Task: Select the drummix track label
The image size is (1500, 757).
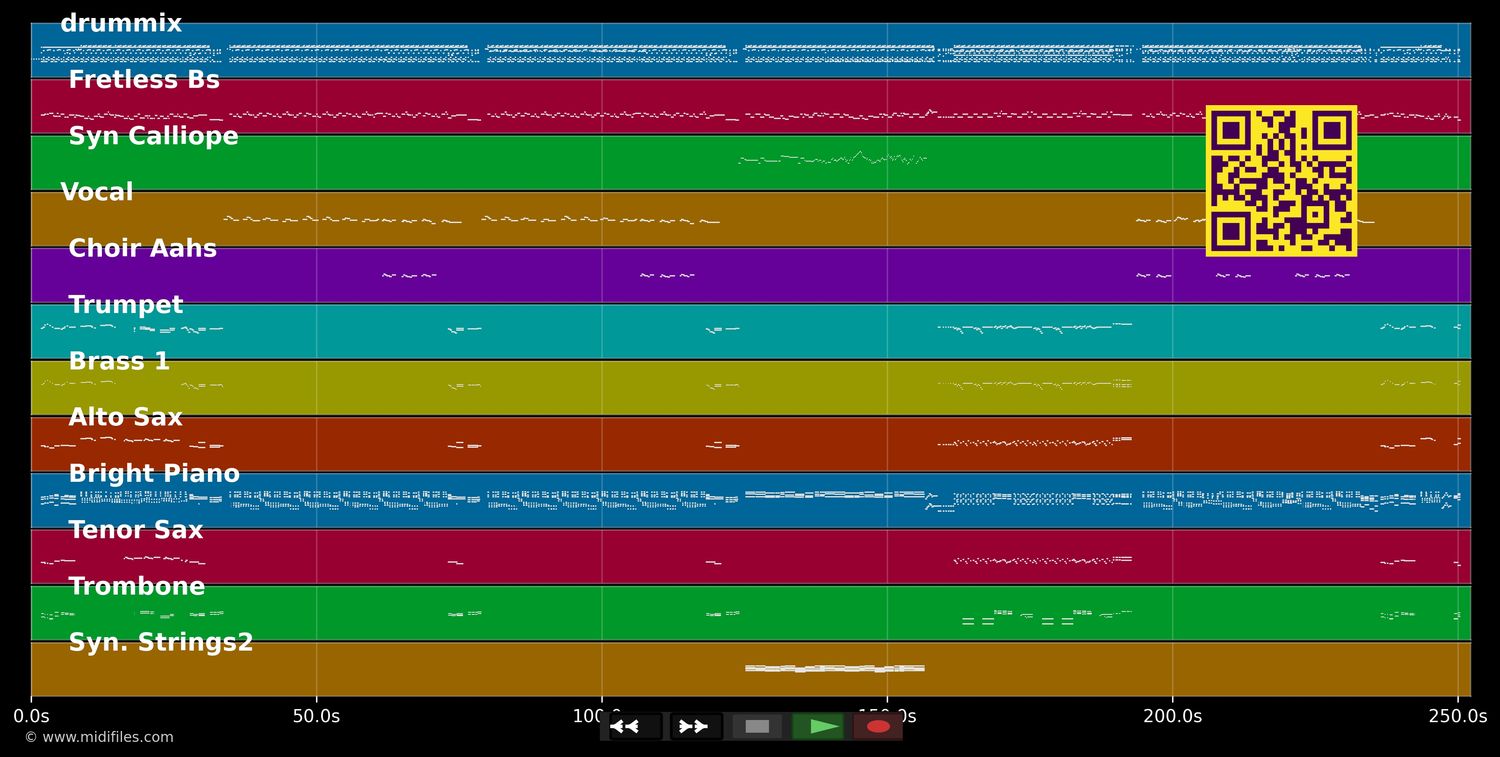Action: tap(121, 24)
